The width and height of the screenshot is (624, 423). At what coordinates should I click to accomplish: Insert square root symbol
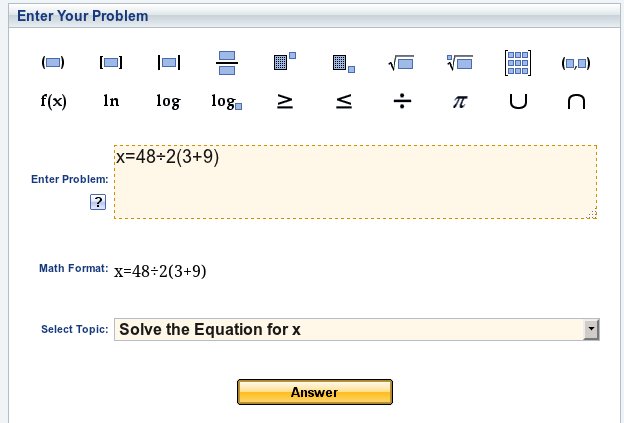[x=401, y=63]
